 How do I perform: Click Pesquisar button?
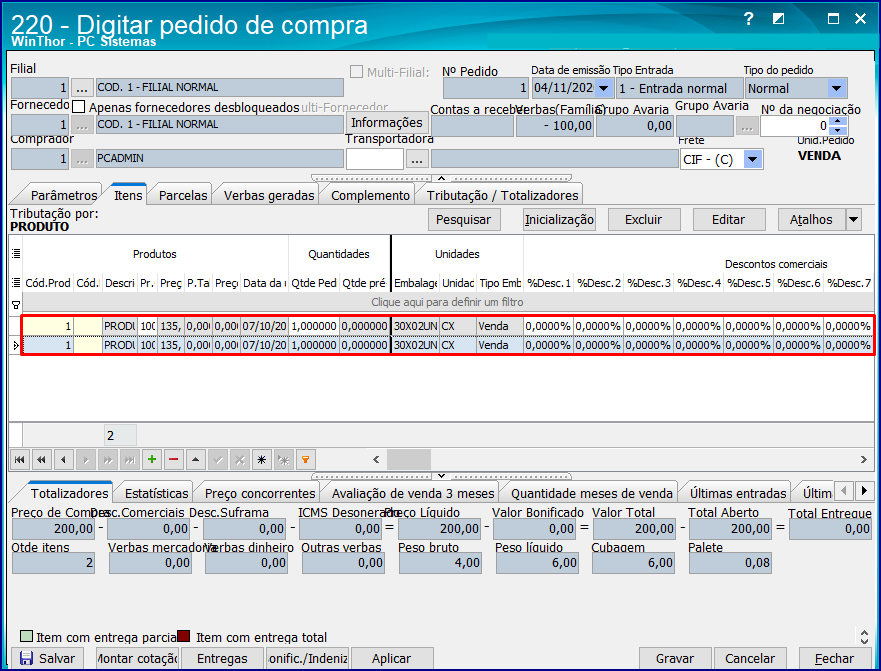pyautogui.click(x=464, y=220)
